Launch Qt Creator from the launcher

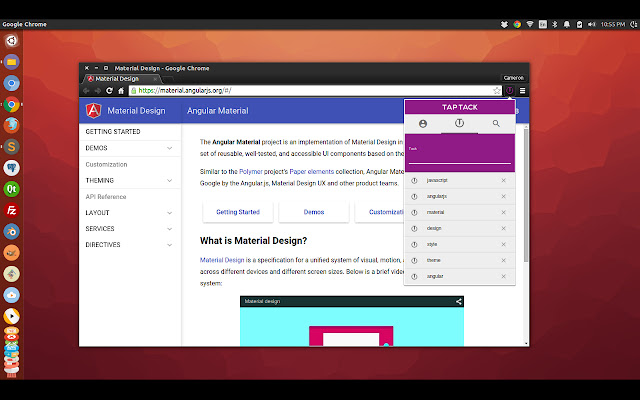coord(11,189)
